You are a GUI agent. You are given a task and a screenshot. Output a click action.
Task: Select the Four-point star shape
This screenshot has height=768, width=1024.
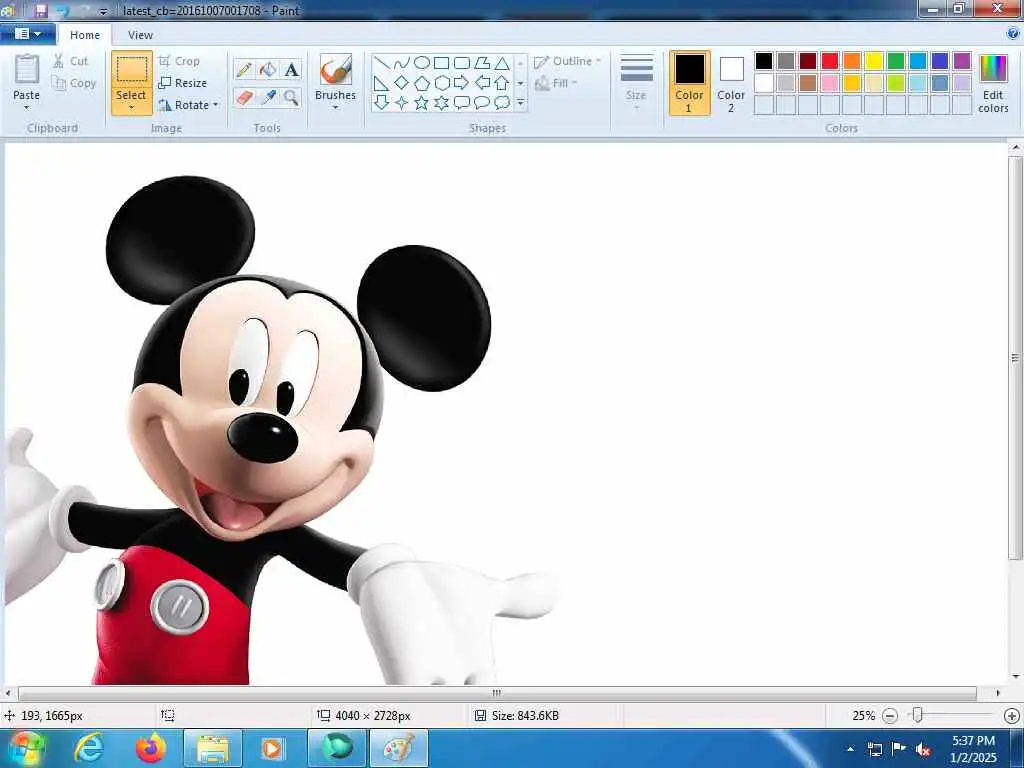point(402,103)
